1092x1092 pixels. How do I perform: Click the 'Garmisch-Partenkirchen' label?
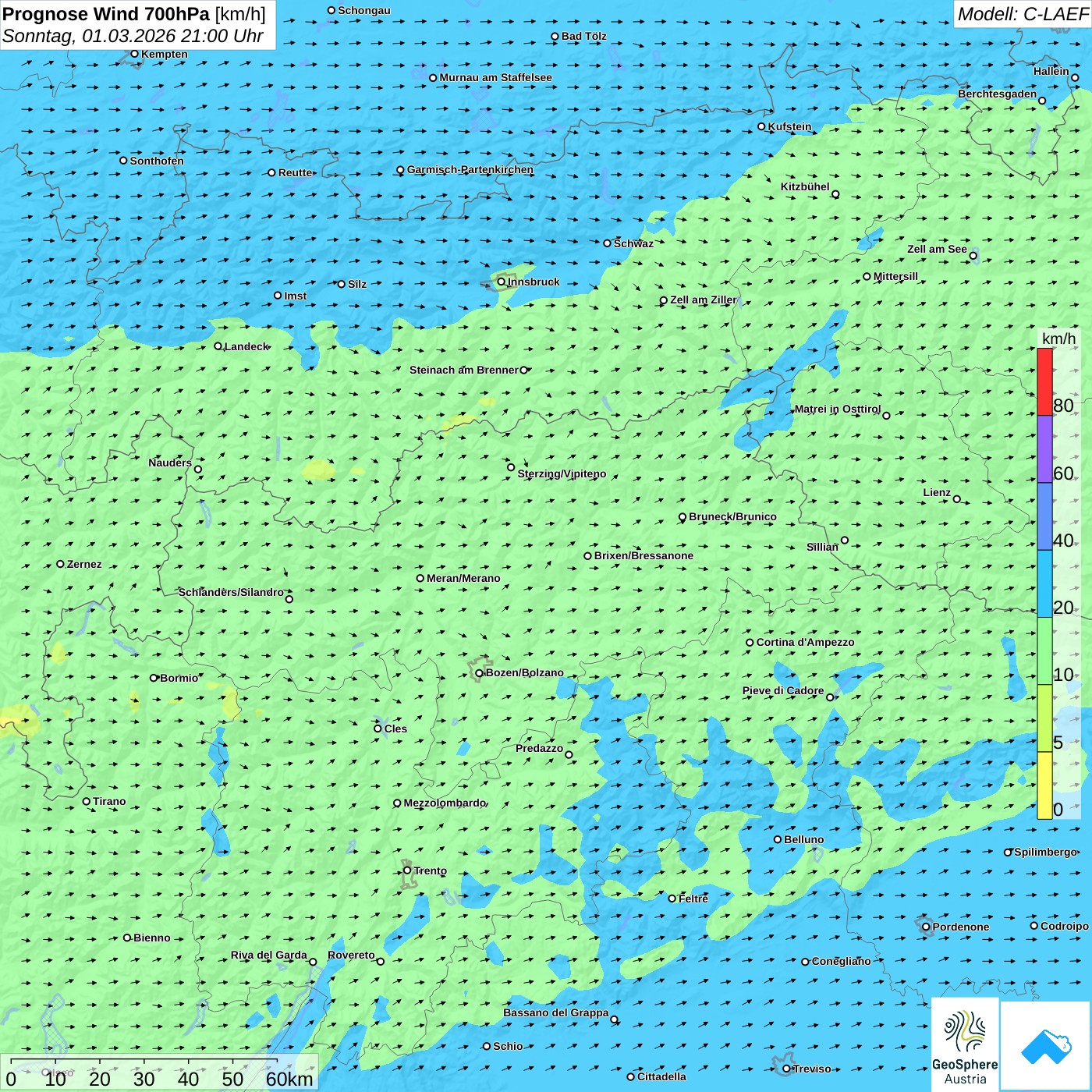tap(470, 169)
